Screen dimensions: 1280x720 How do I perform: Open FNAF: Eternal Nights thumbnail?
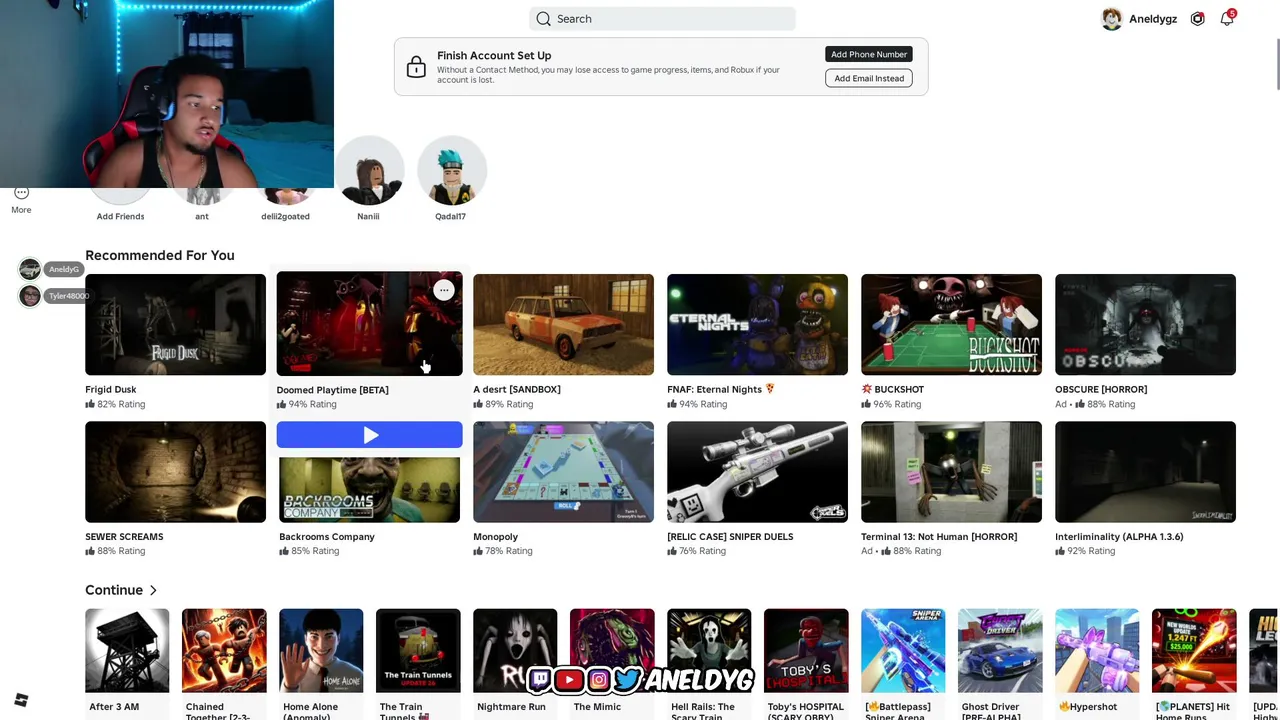pyautogui.click(x=757, y=324)
